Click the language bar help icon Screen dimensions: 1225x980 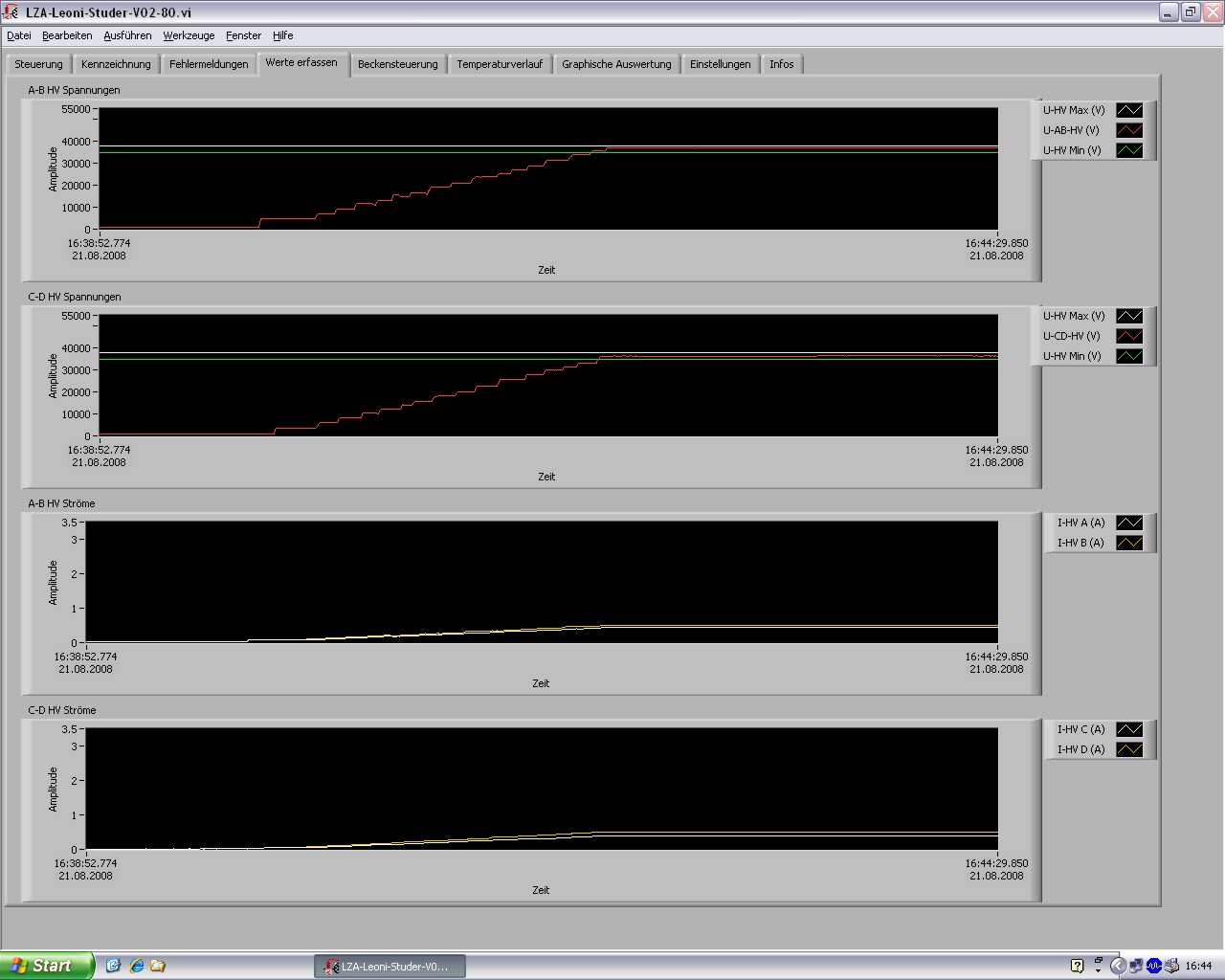[1077, 966]
